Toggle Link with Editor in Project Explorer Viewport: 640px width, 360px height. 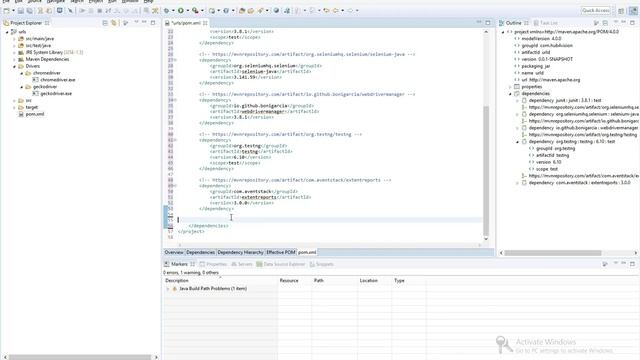point(114,23)
